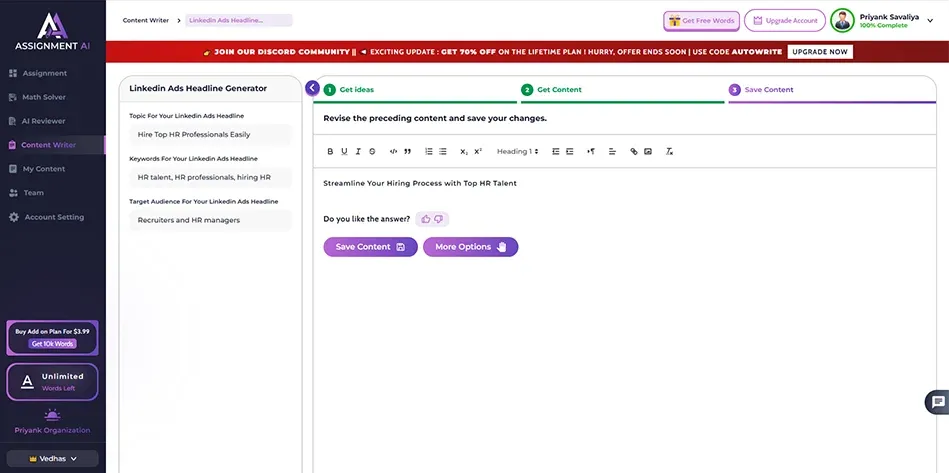Click the Save Content button

[370, 247]
